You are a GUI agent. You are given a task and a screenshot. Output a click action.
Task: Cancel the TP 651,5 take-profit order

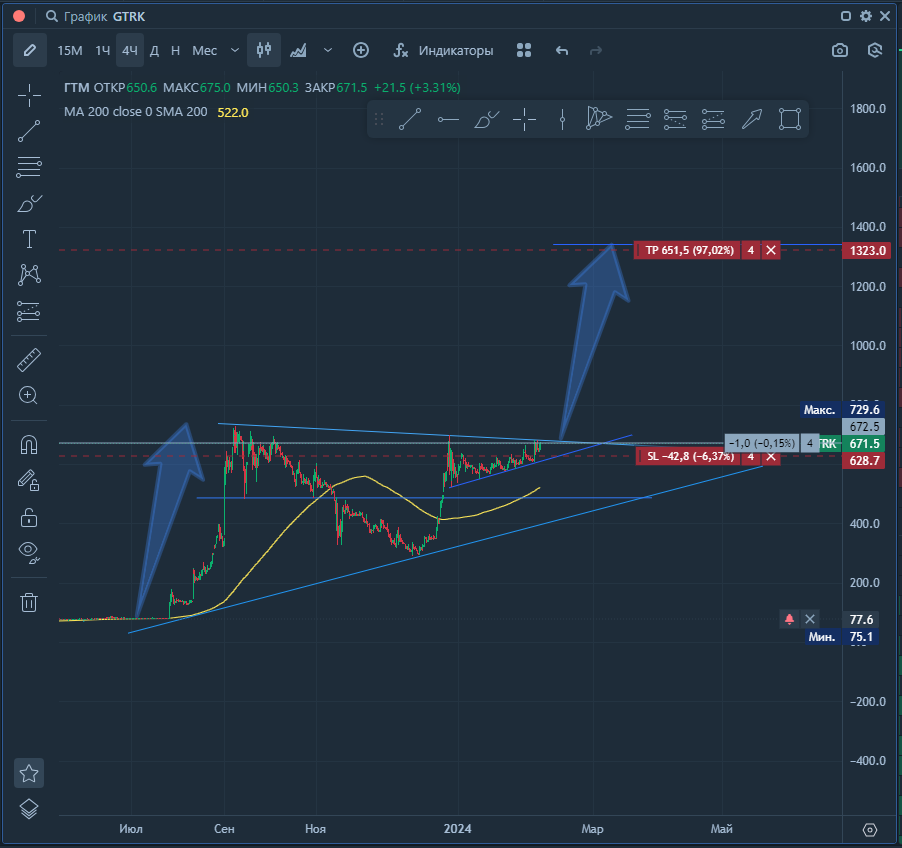tap(771, 250)
